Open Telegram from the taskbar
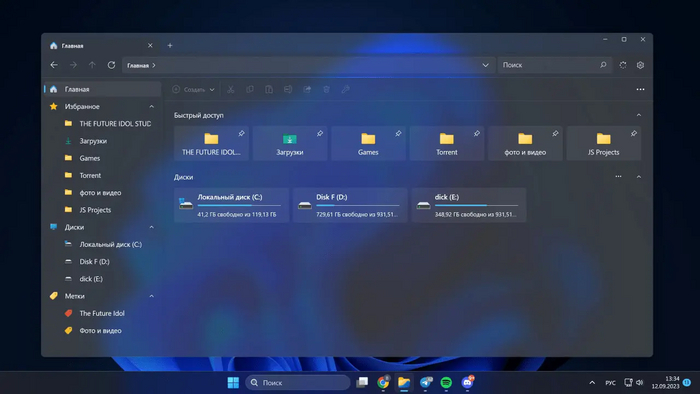This screenshot has width=700, height=394. tap(425, 382)
